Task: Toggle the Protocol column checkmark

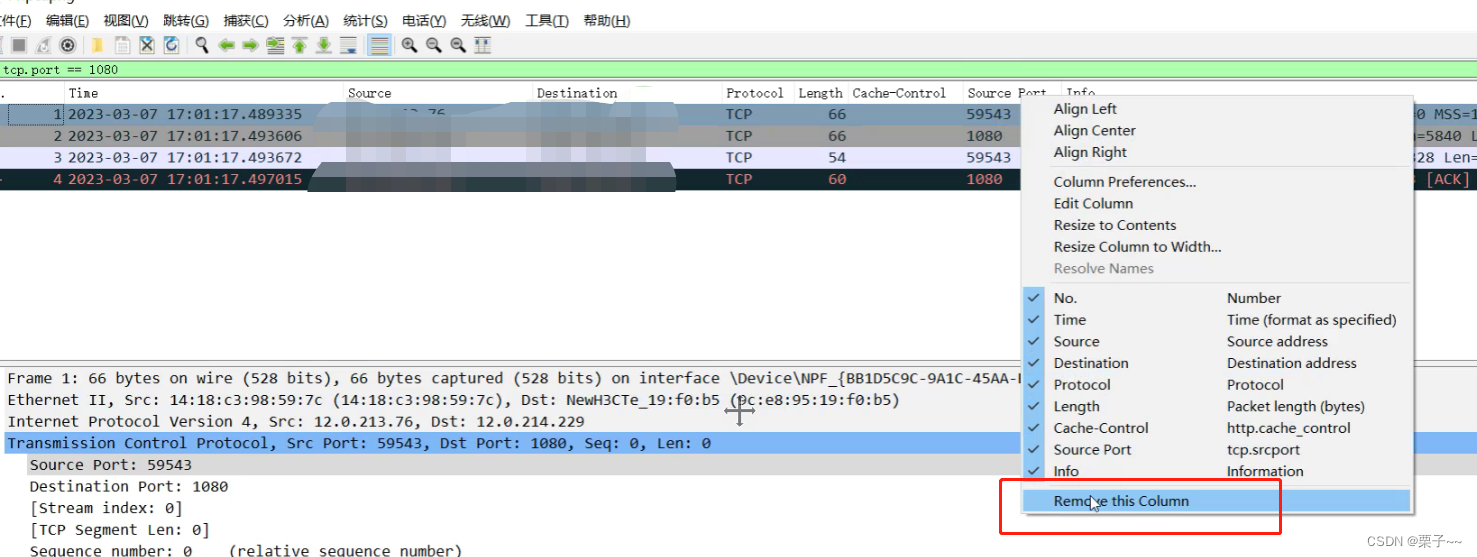Action: click(1034, 385)
